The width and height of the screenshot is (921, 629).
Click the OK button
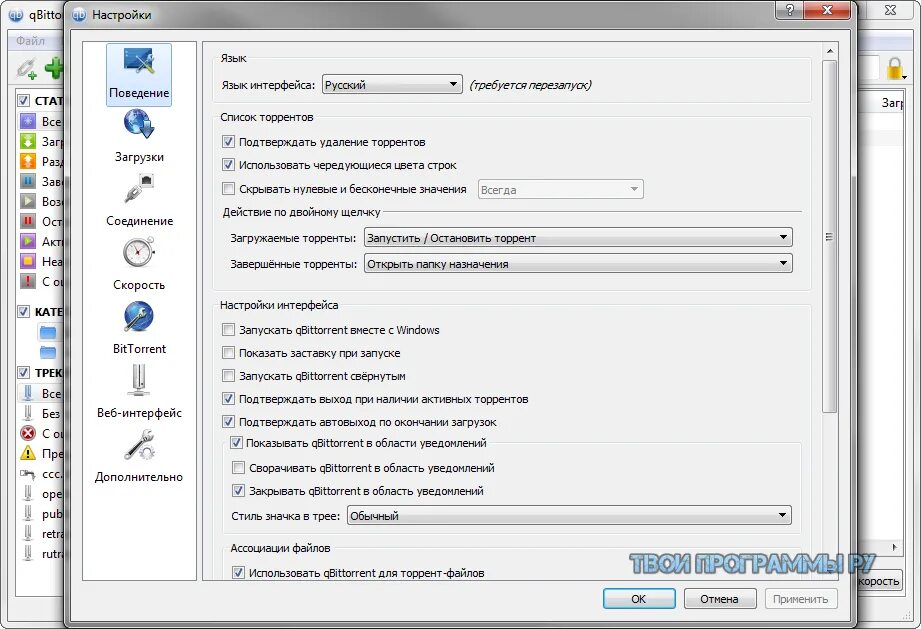tap(639, 598)
